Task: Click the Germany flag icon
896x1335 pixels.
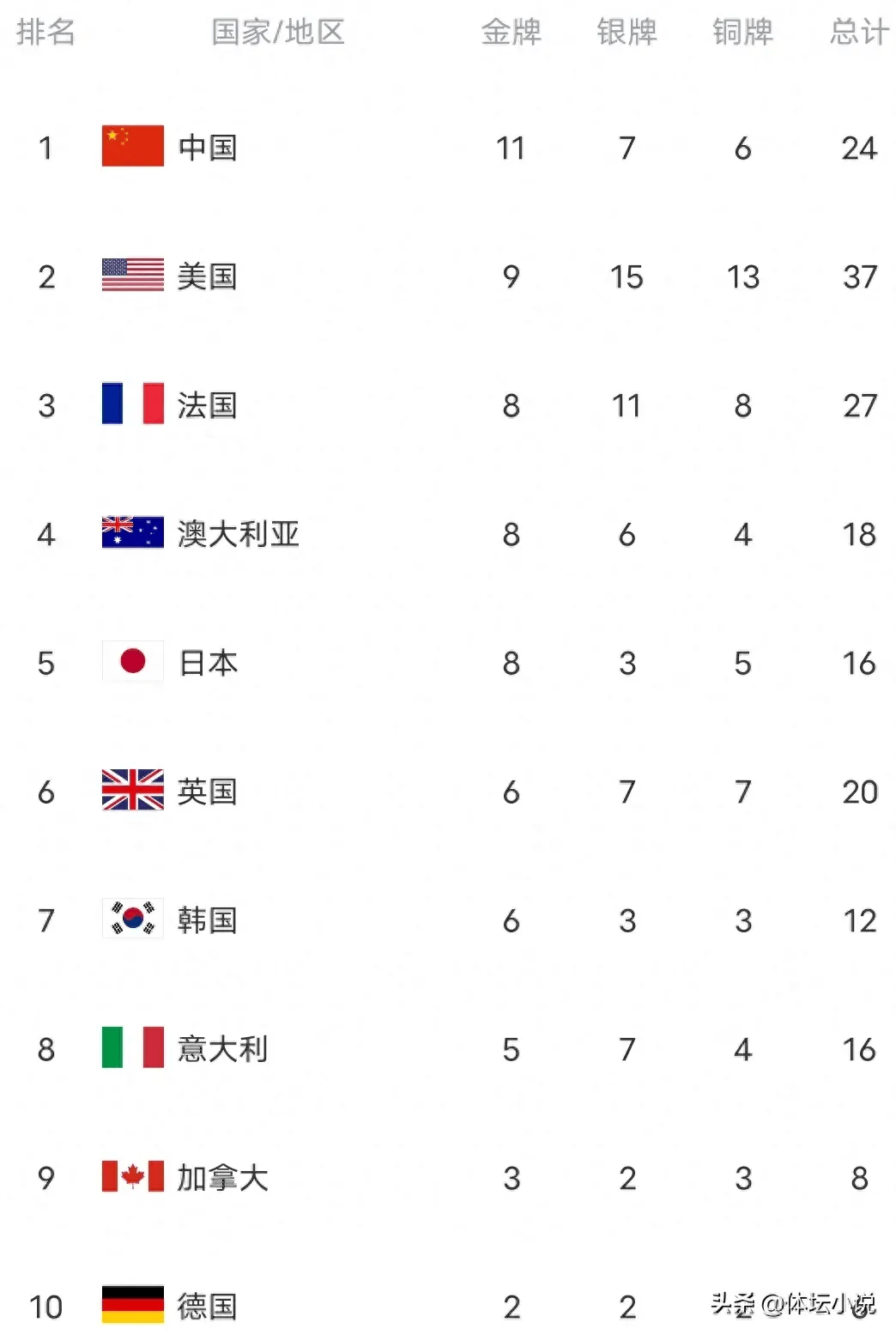Action: (x=132, y=1305)
